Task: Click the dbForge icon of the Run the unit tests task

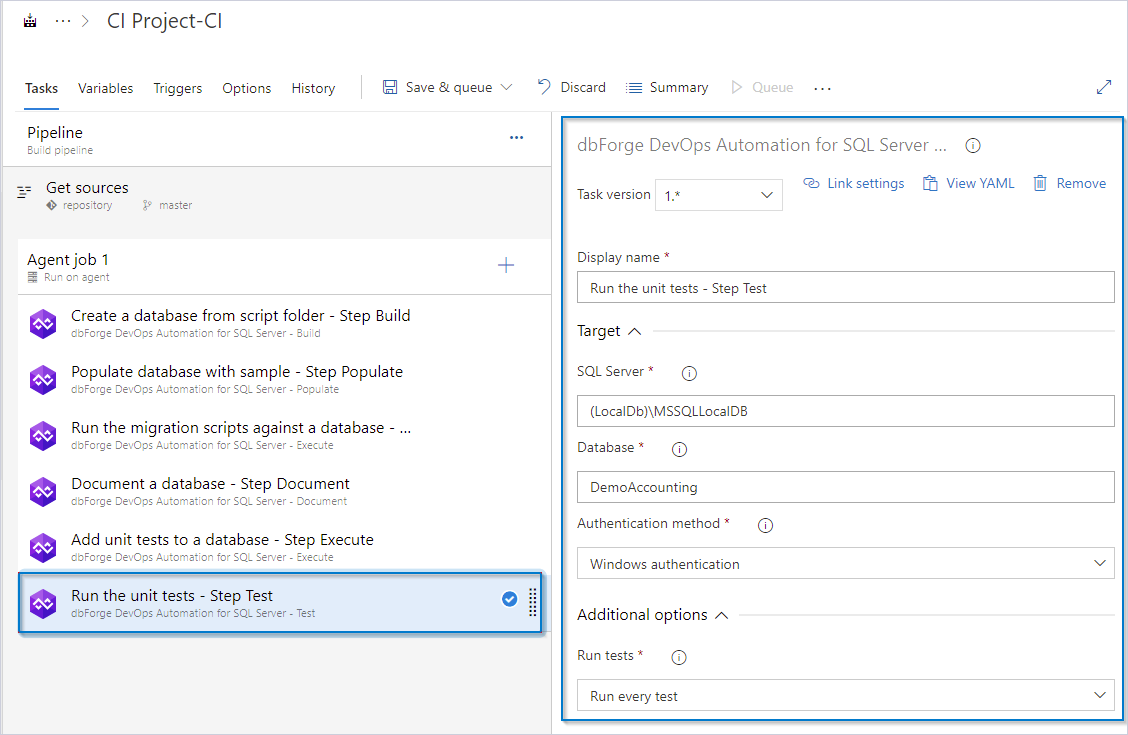Action: pyautogui.click(x=43, y=603)
